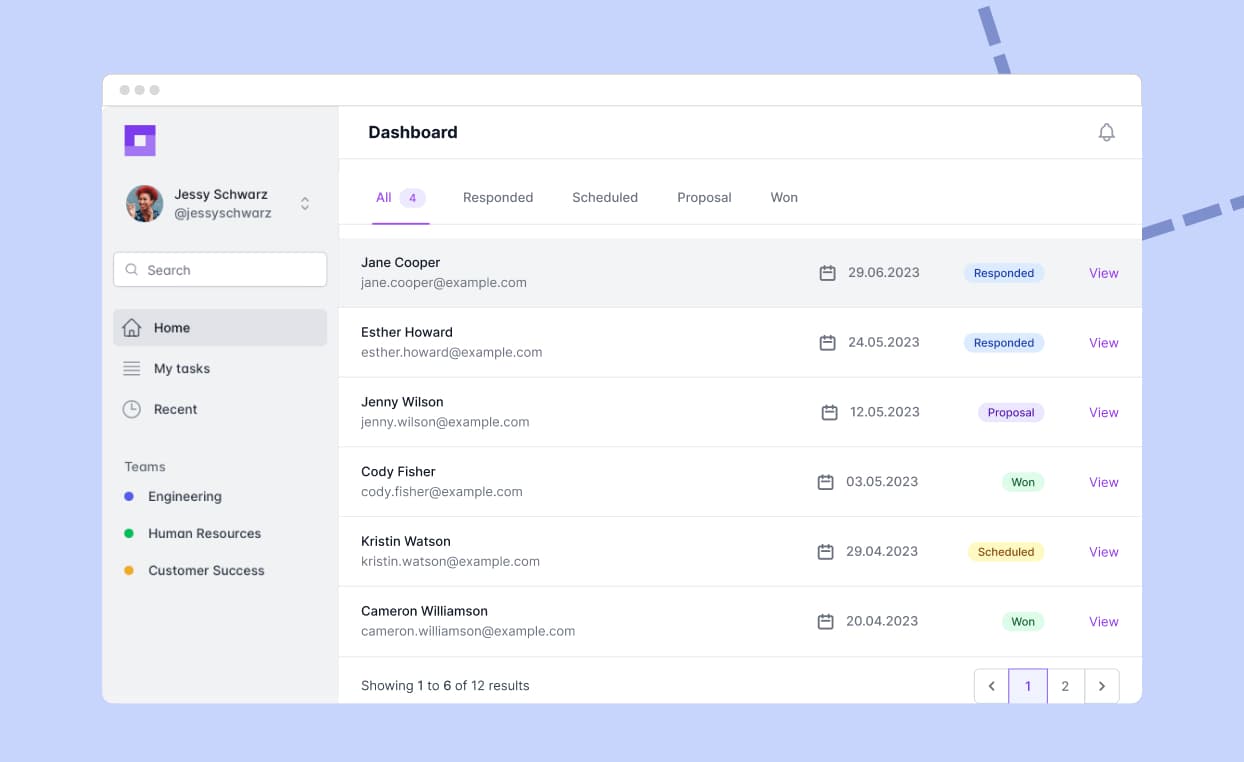Open the Human Resources team
The height and width of the screenshot is (762, 1244).
(204, 533)
